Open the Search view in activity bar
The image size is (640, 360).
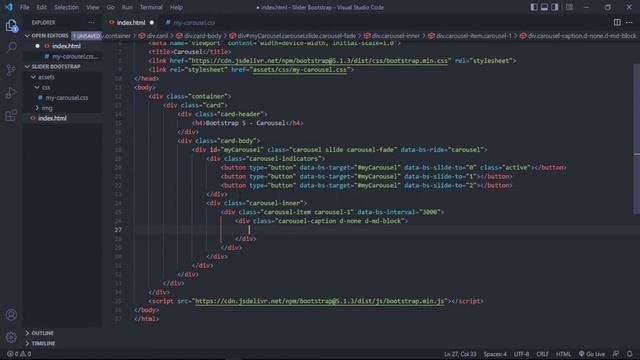tap(11, 48)
